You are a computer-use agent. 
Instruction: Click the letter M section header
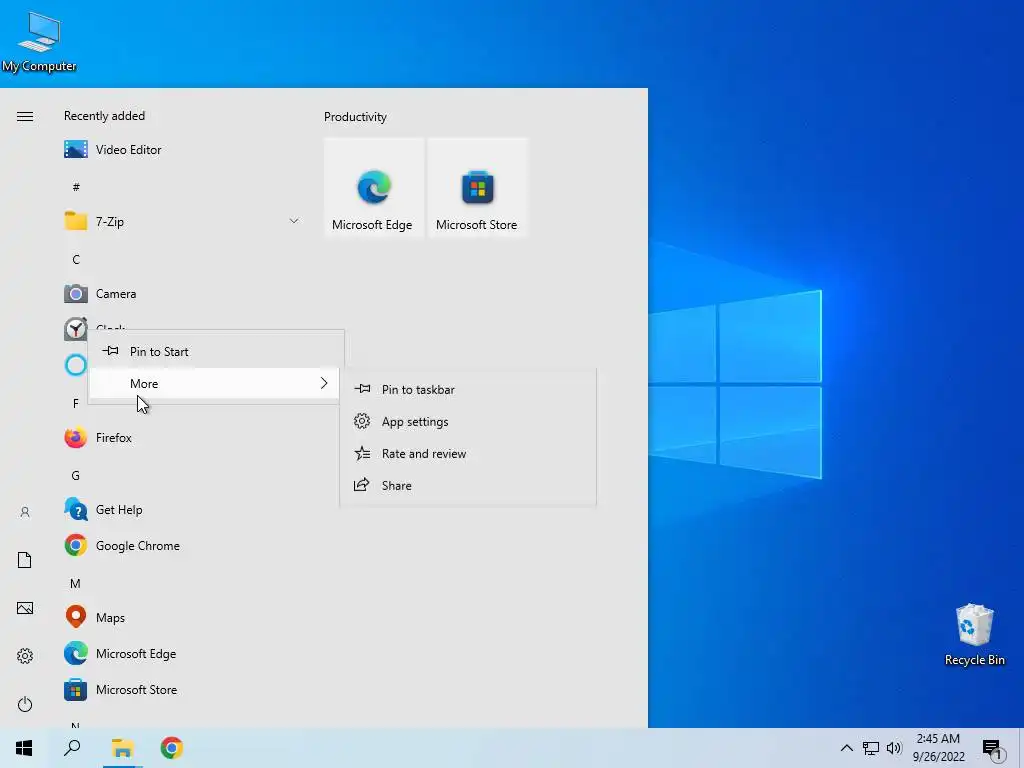[76, 583]
